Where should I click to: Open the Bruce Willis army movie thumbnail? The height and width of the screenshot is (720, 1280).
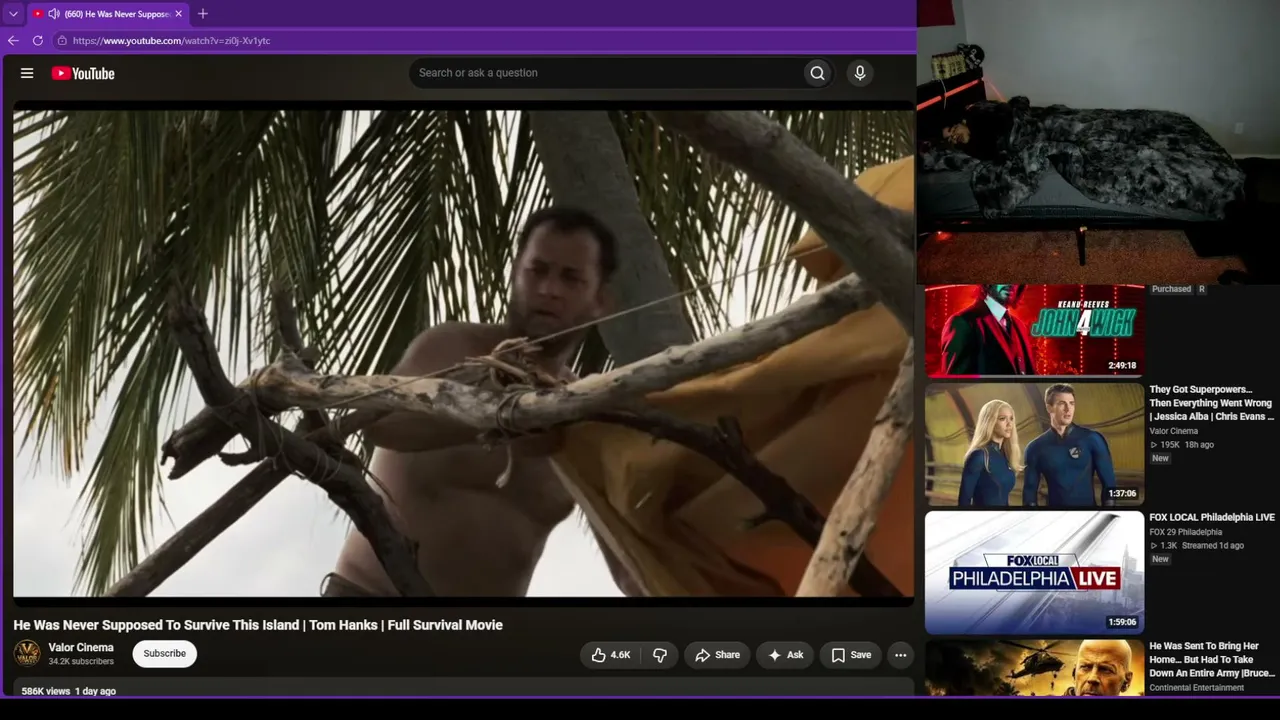click(1034, 668)
